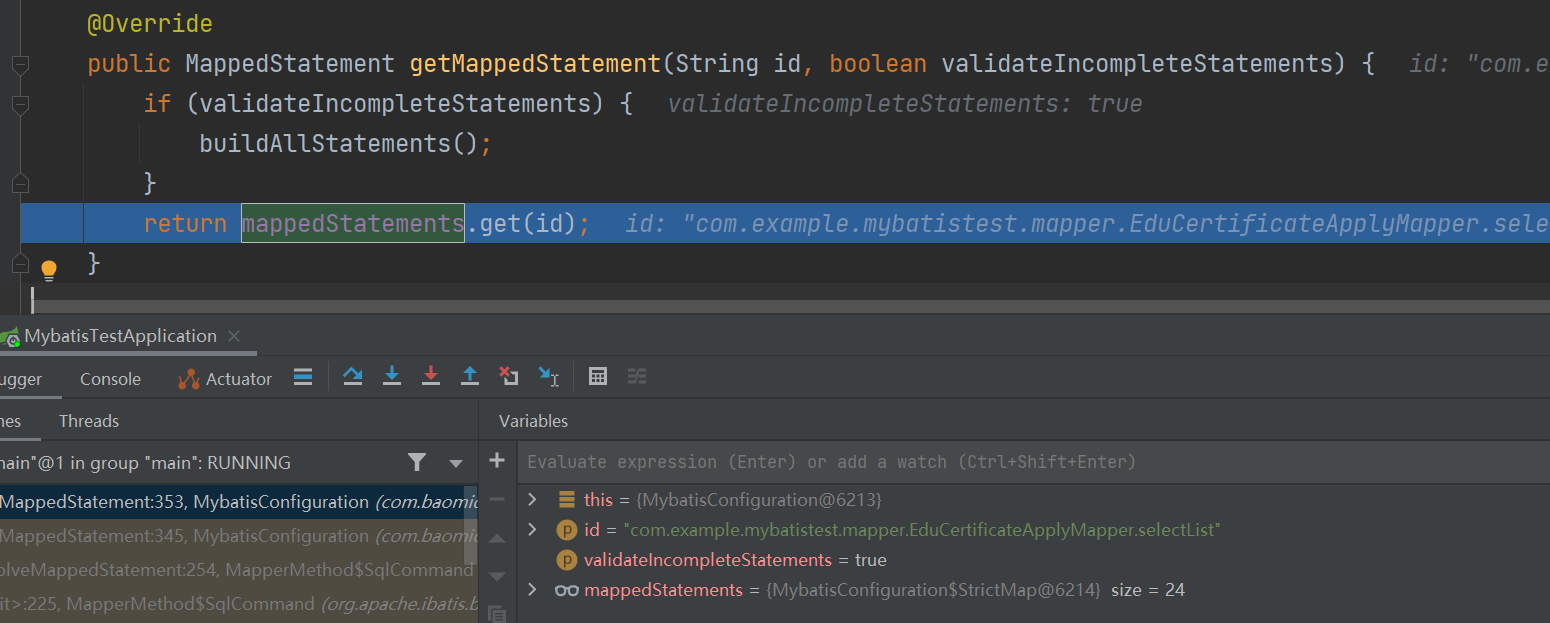
Task: Click the Show Execution Point icon
Action: (303, 377)
